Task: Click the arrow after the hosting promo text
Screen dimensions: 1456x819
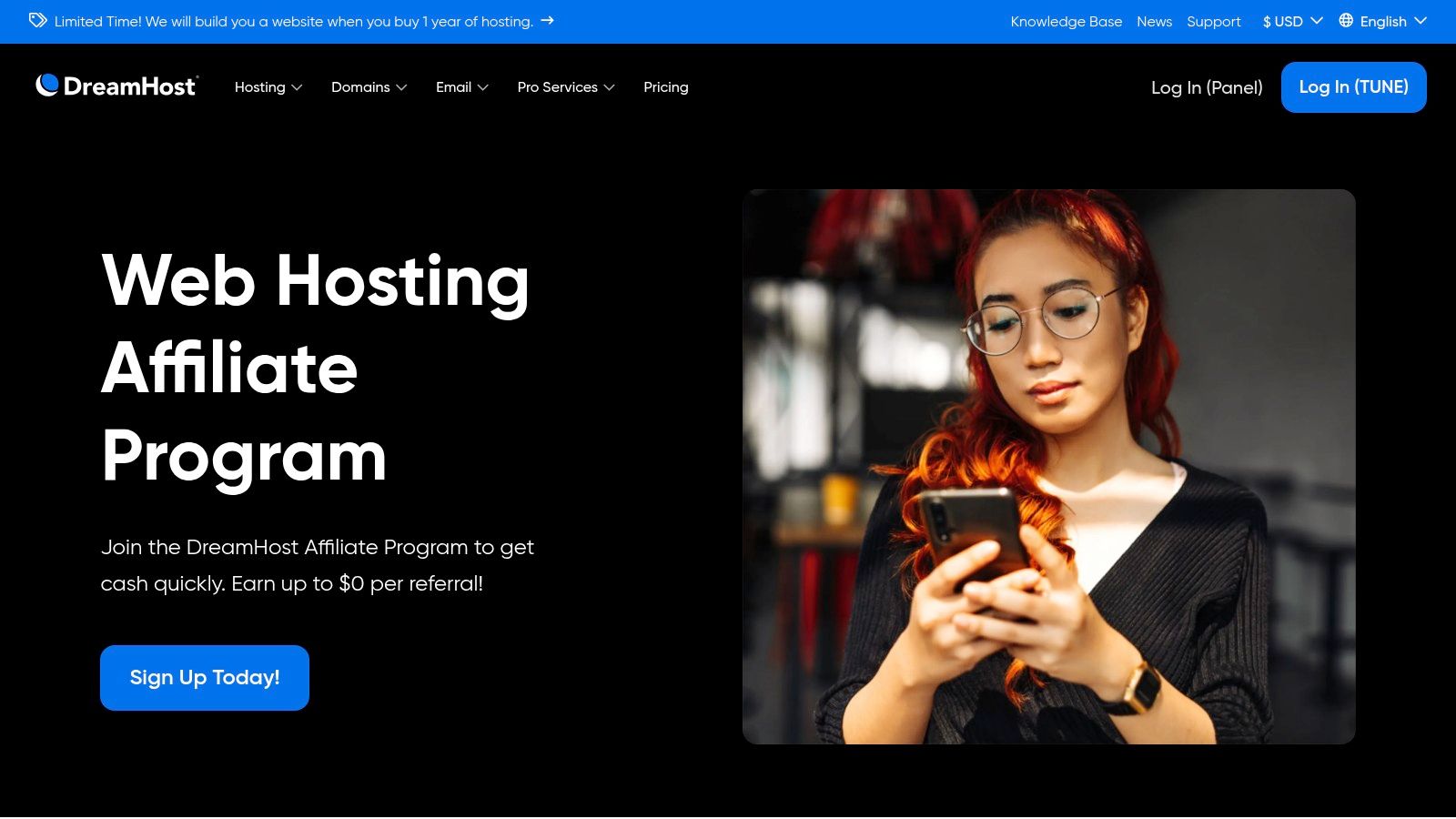Action: (547, 20)
